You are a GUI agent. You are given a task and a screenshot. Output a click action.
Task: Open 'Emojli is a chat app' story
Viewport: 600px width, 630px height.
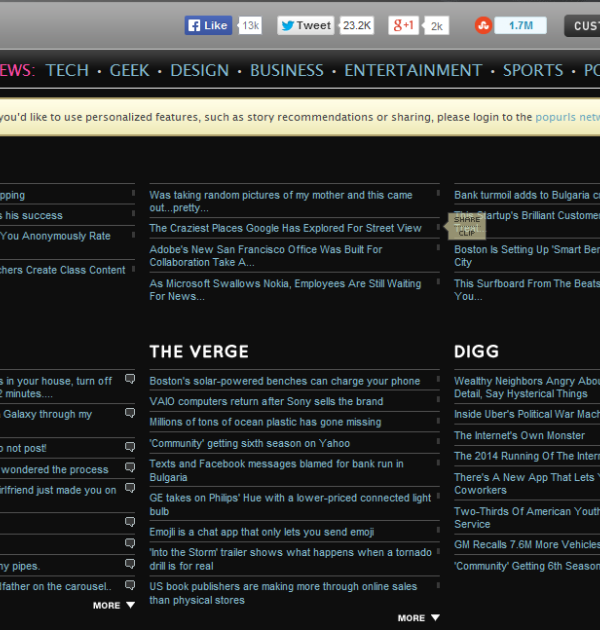coord(262,532)
